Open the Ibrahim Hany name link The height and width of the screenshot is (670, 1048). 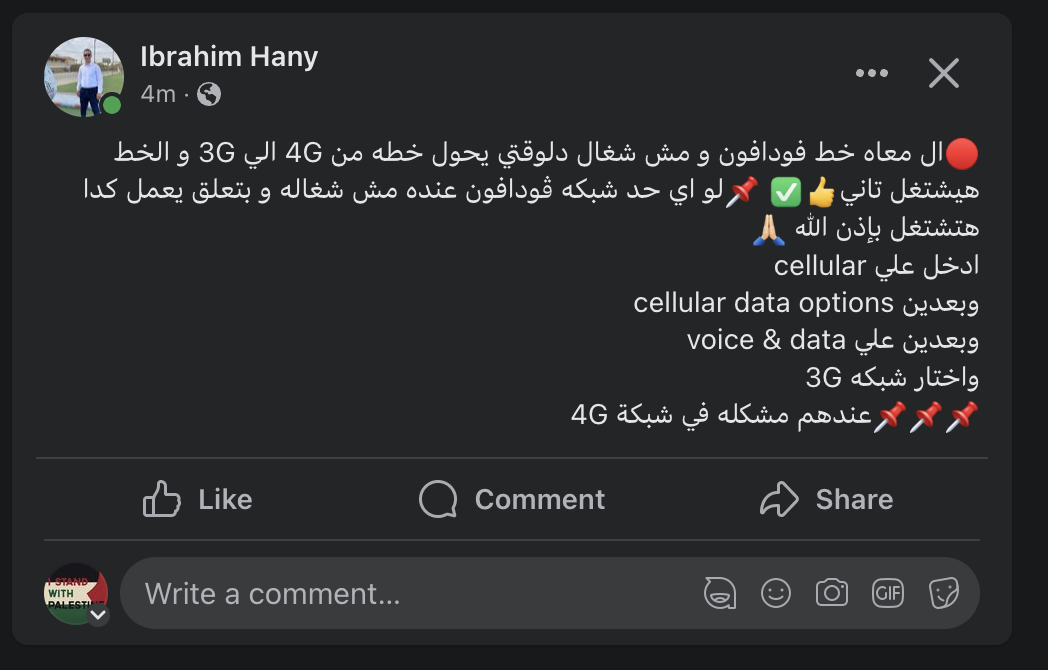[229, 57]
